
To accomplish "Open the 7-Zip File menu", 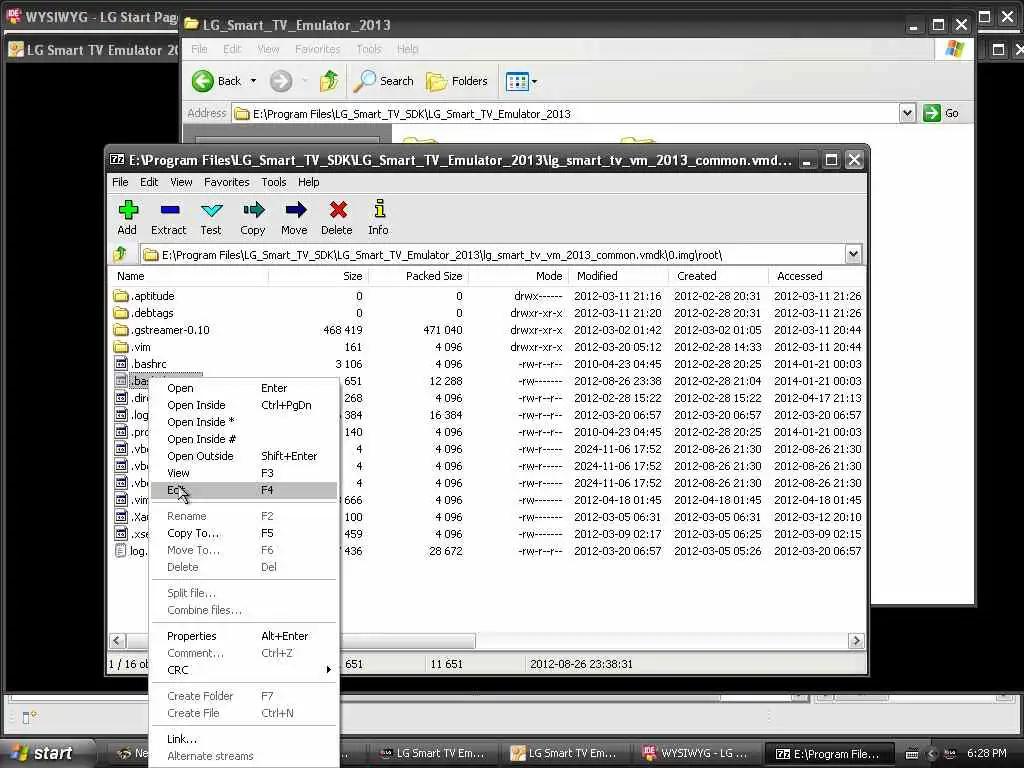I will click(120, 182).
